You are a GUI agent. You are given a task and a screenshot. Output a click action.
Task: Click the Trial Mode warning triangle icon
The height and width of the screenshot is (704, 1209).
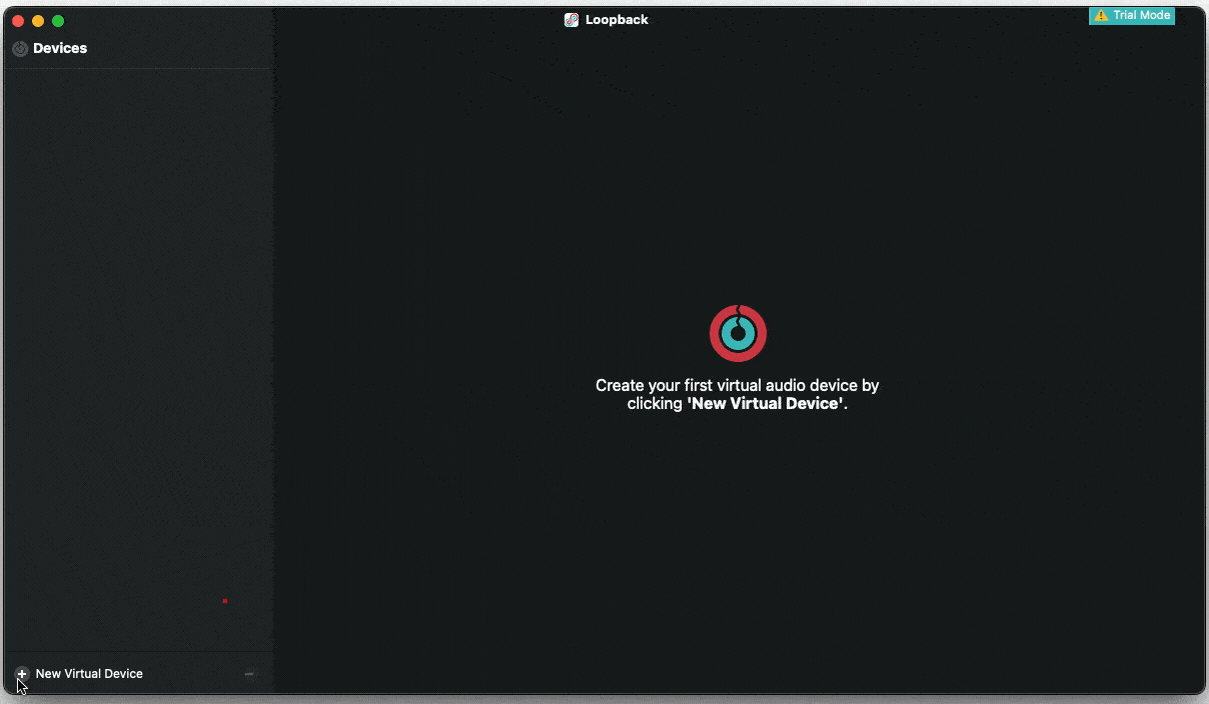click(1101, 16)
